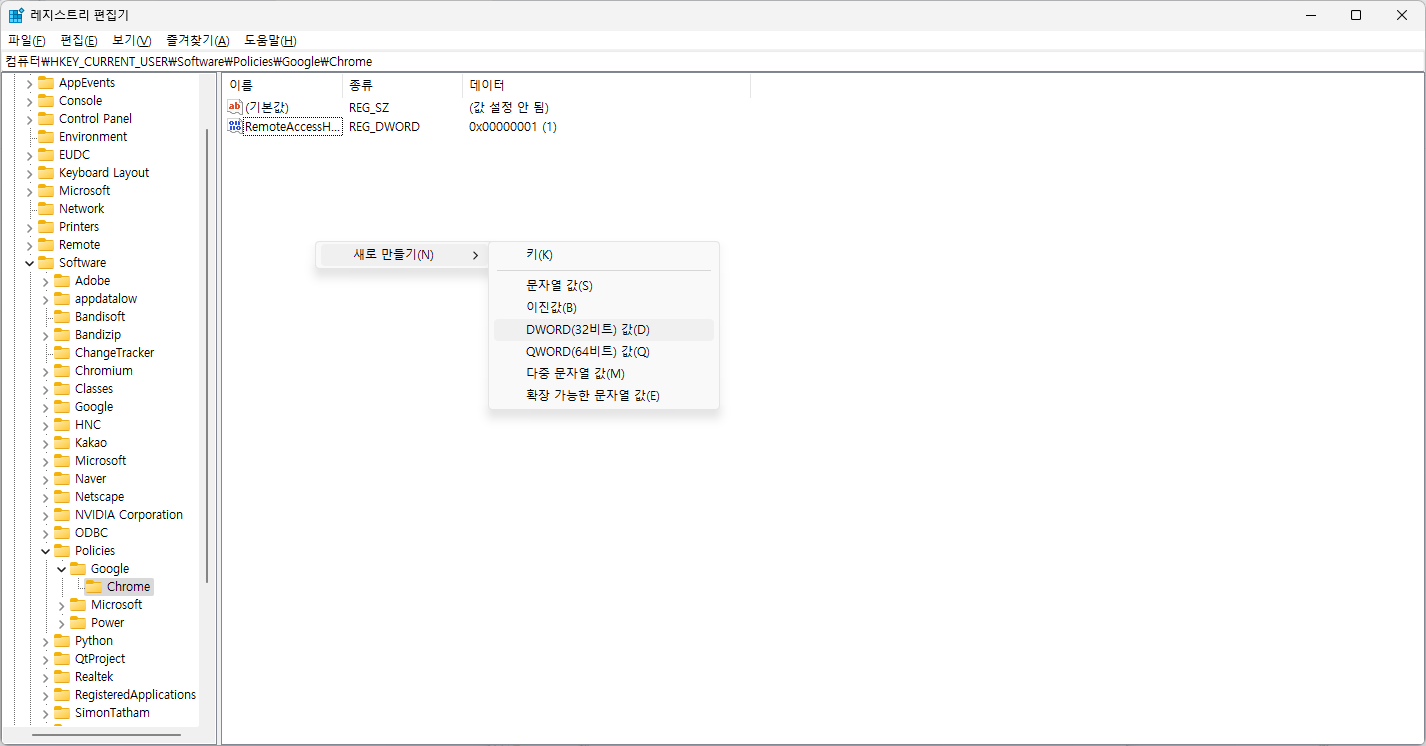This screenshot has width=1426, height=746.
Task: Sort by the 종류 column header
Action: pyautogui.click(x=402, y=86)
